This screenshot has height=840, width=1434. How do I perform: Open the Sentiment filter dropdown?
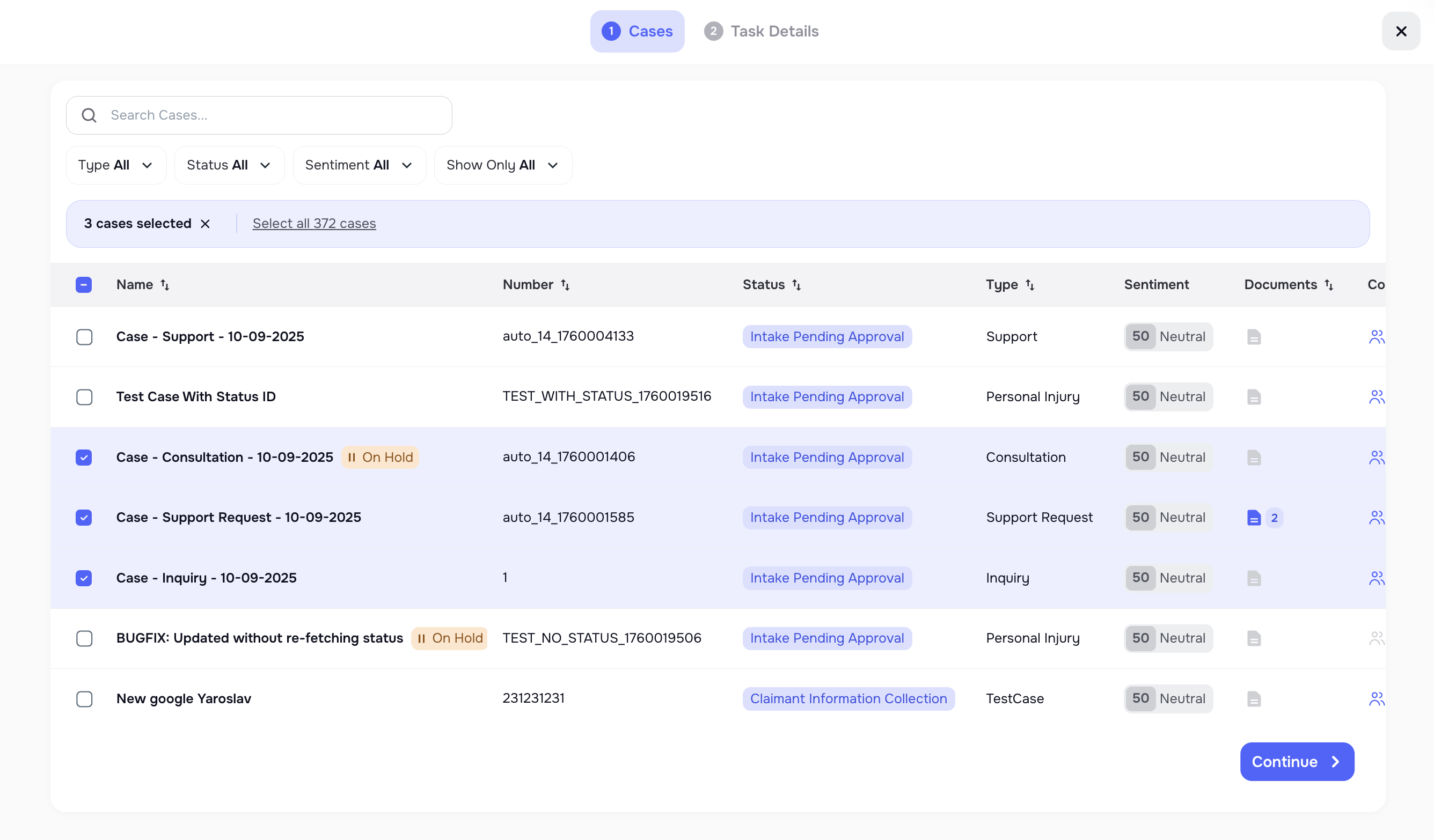point(359,165)
